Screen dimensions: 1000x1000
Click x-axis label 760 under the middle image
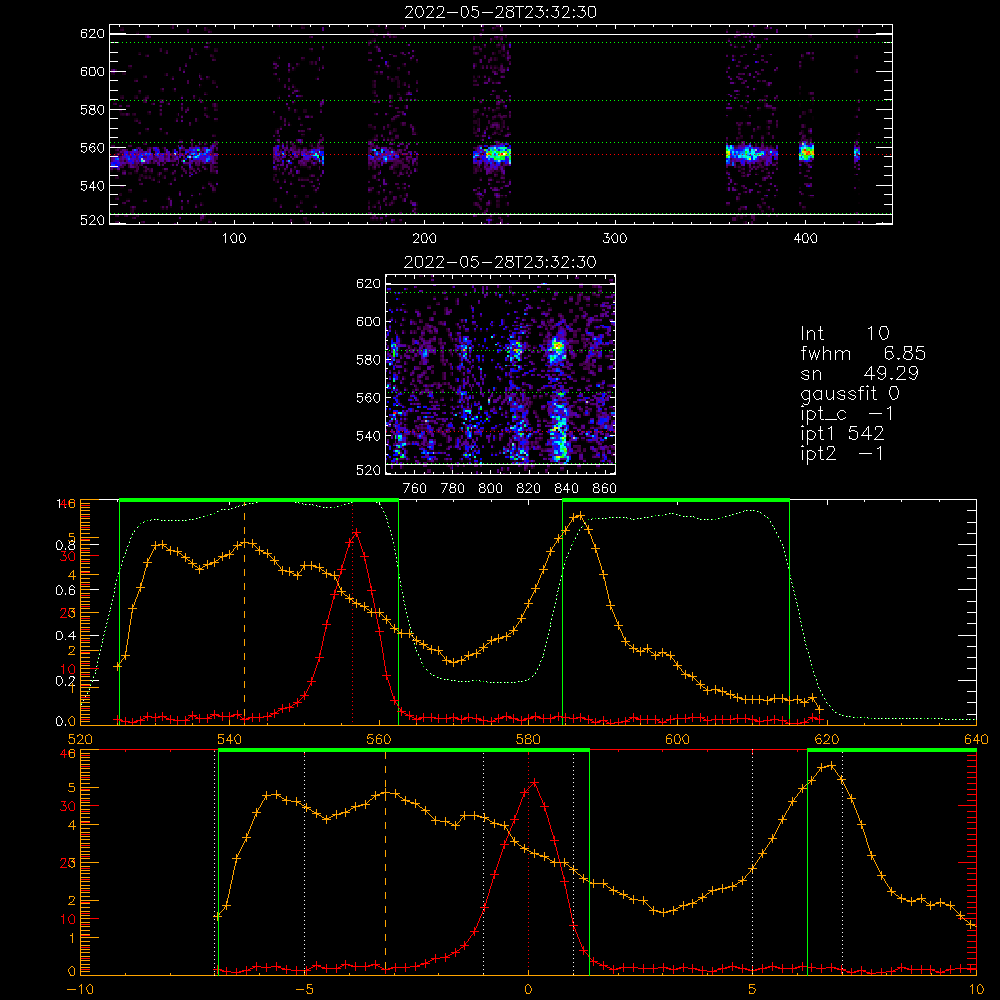point(415,489)
